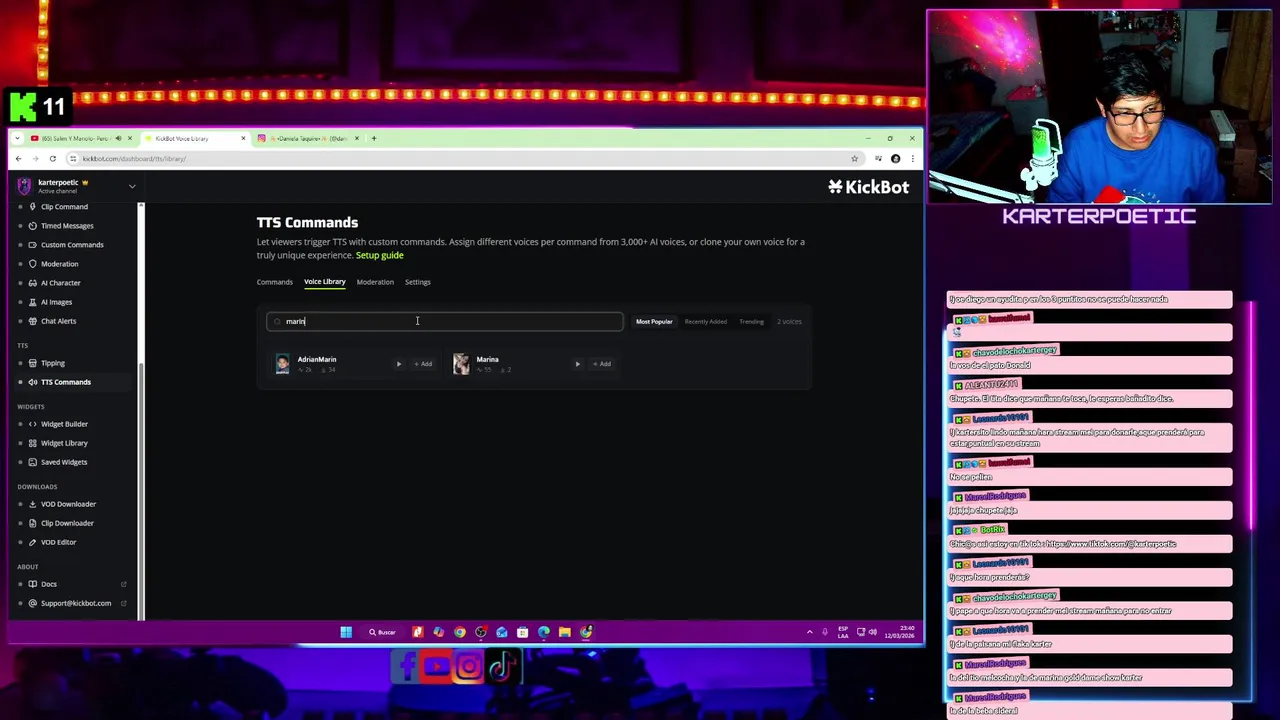Viewport: 1280px width, 720px height.
Task: Bookmark this page with the star
Action: click(854, 159)
